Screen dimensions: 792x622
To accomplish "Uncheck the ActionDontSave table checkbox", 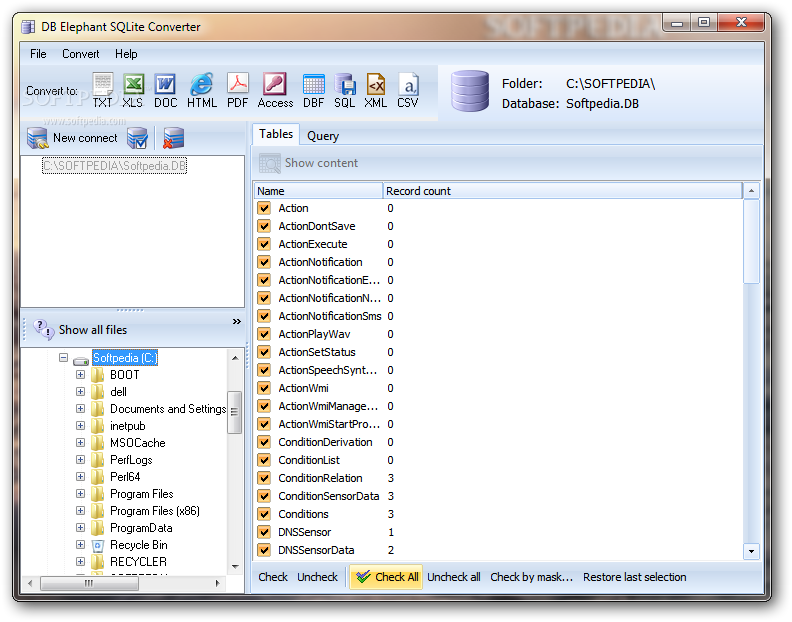I will (x=264, y=226).
